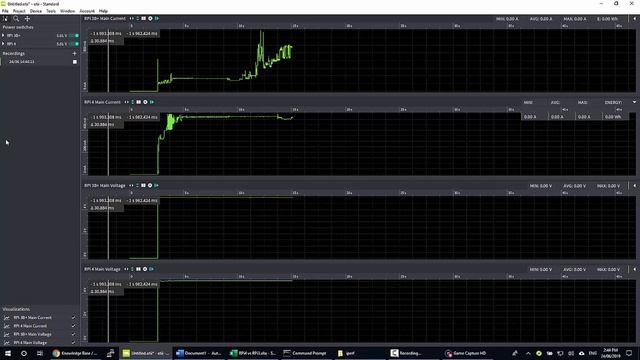Click horizontal-fit arrows icon for RPI 3B+ Main Current
This screenshot has height=360, width=640.
tap(131, 18)
